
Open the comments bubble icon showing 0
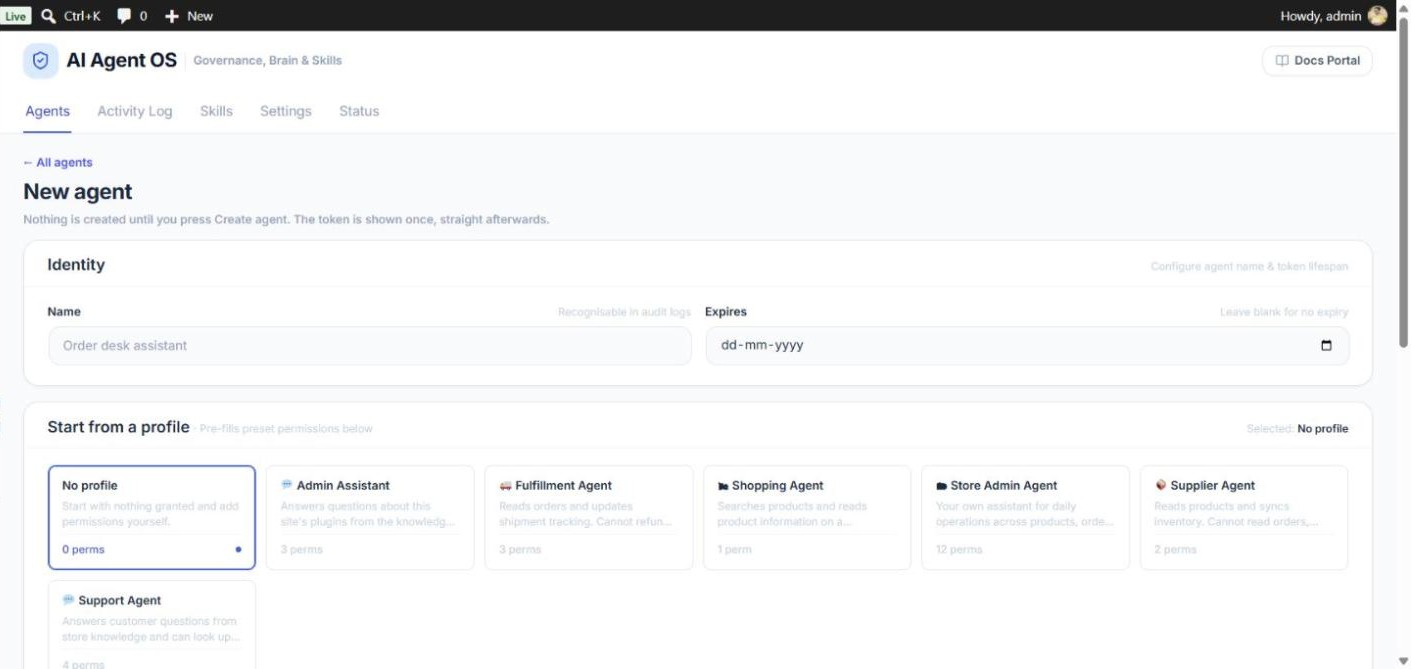[125, 15]
